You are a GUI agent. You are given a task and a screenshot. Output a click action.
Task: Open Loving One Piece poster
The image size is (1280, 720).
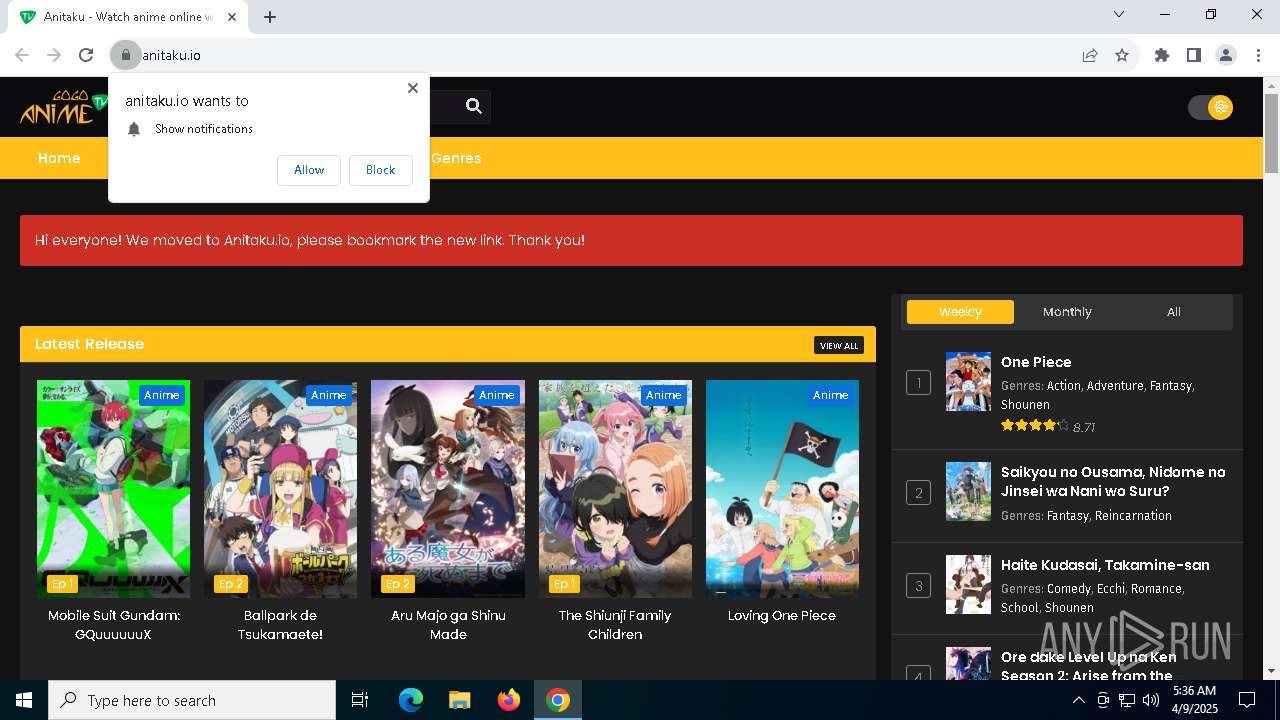pos(782,489)
